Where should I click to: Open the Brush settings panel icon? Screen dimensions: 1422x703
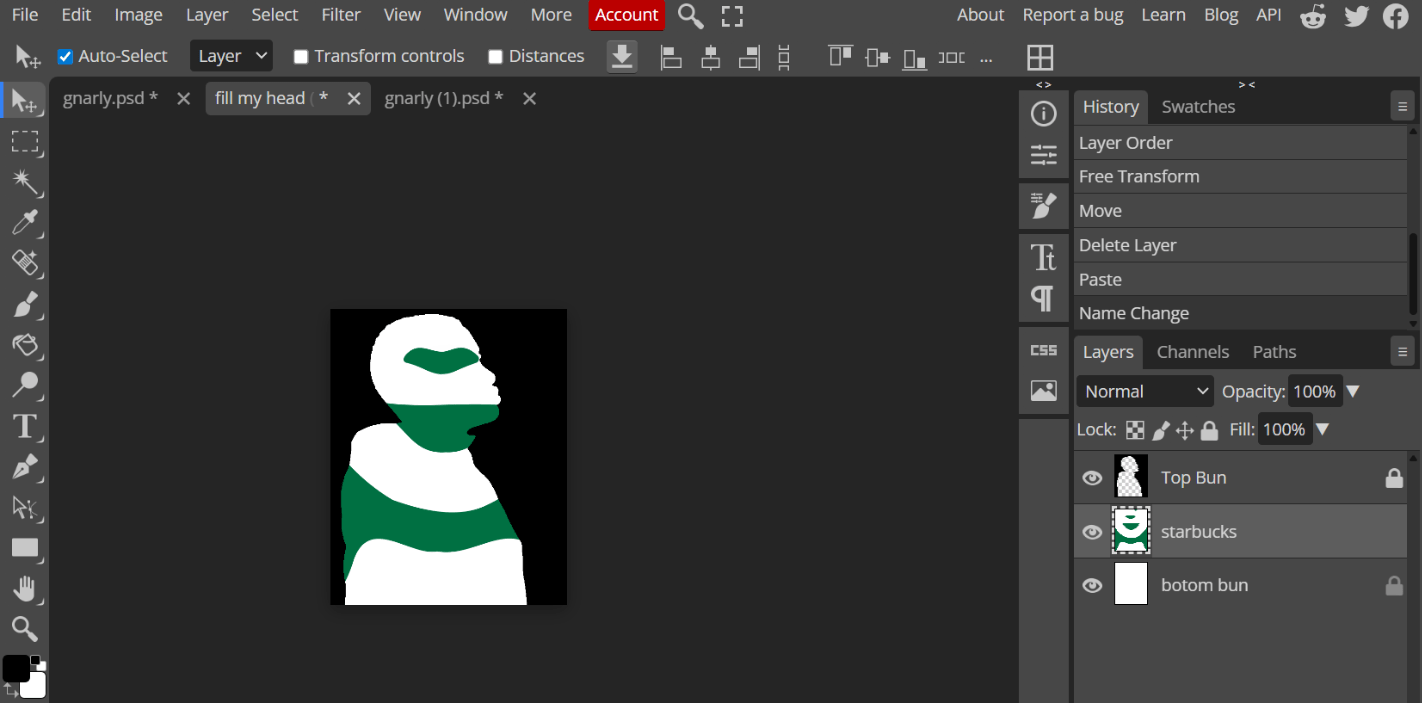click(x=1043, y=206)
